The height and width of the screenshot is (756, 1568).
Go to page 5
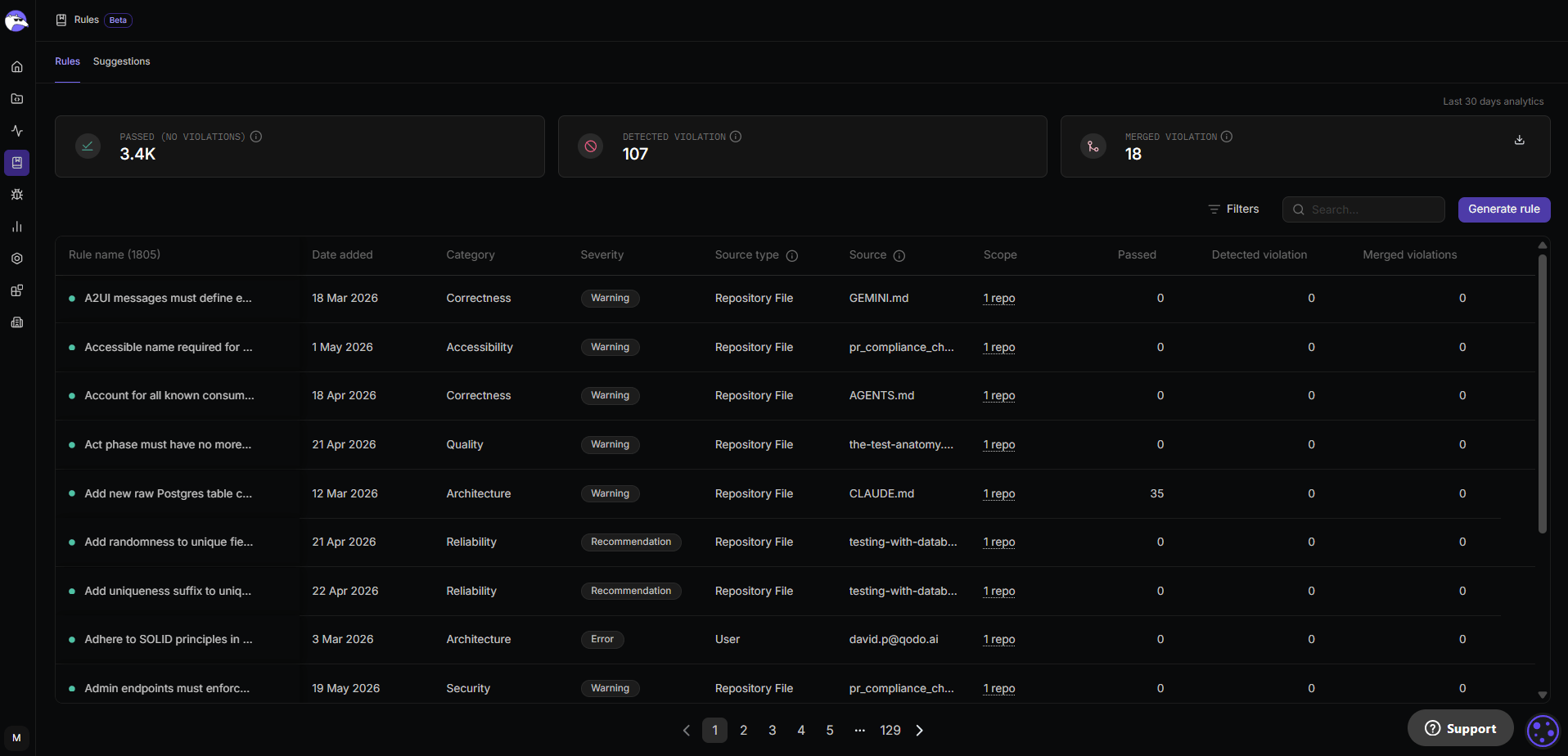coord(830,731)
